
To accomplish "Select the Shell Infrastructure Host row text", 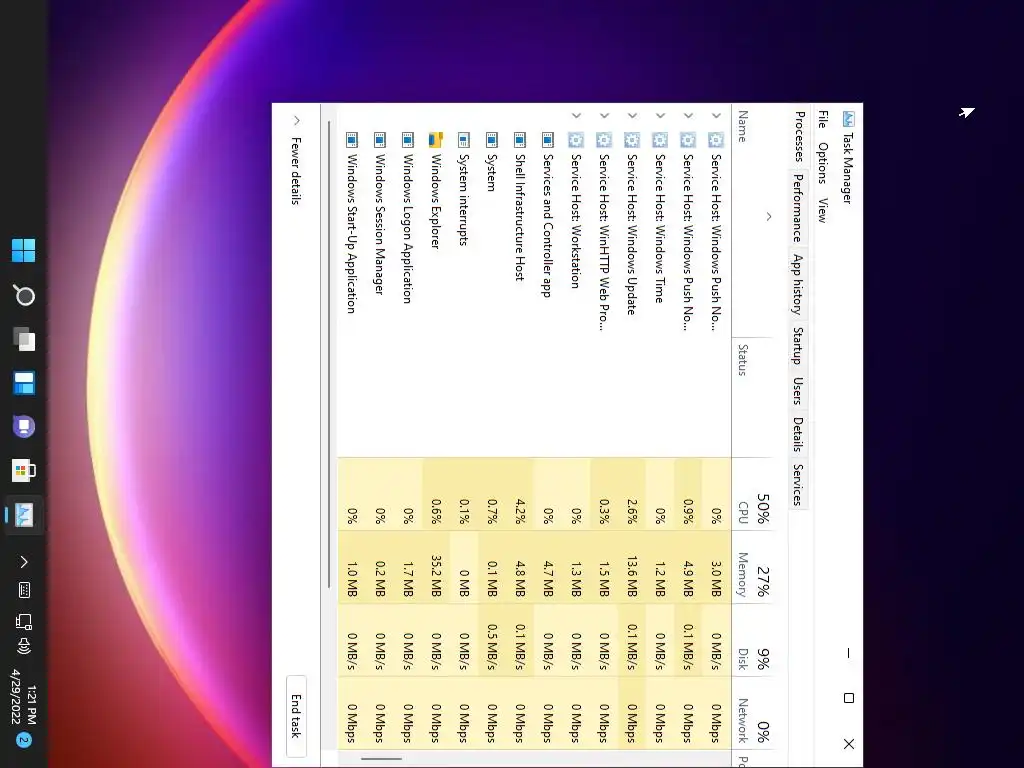I will [x=519, y=217].
